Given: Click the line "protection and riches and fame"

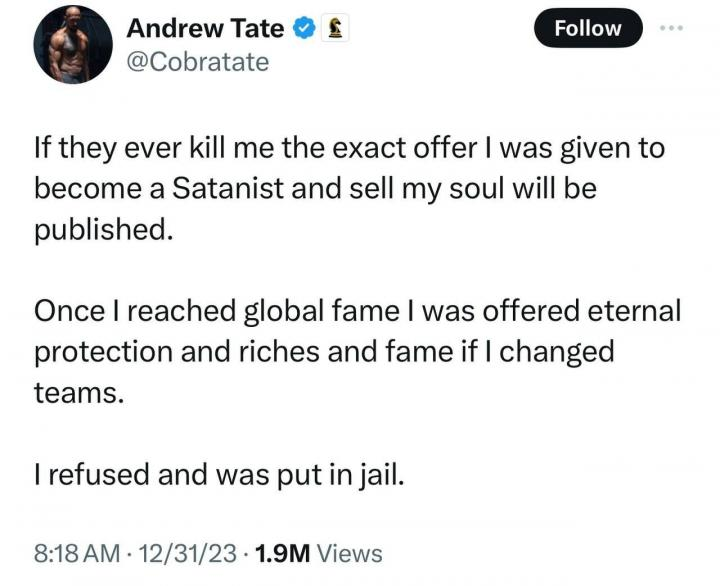Looking at the screenshot, I should (x=323, y=351).
